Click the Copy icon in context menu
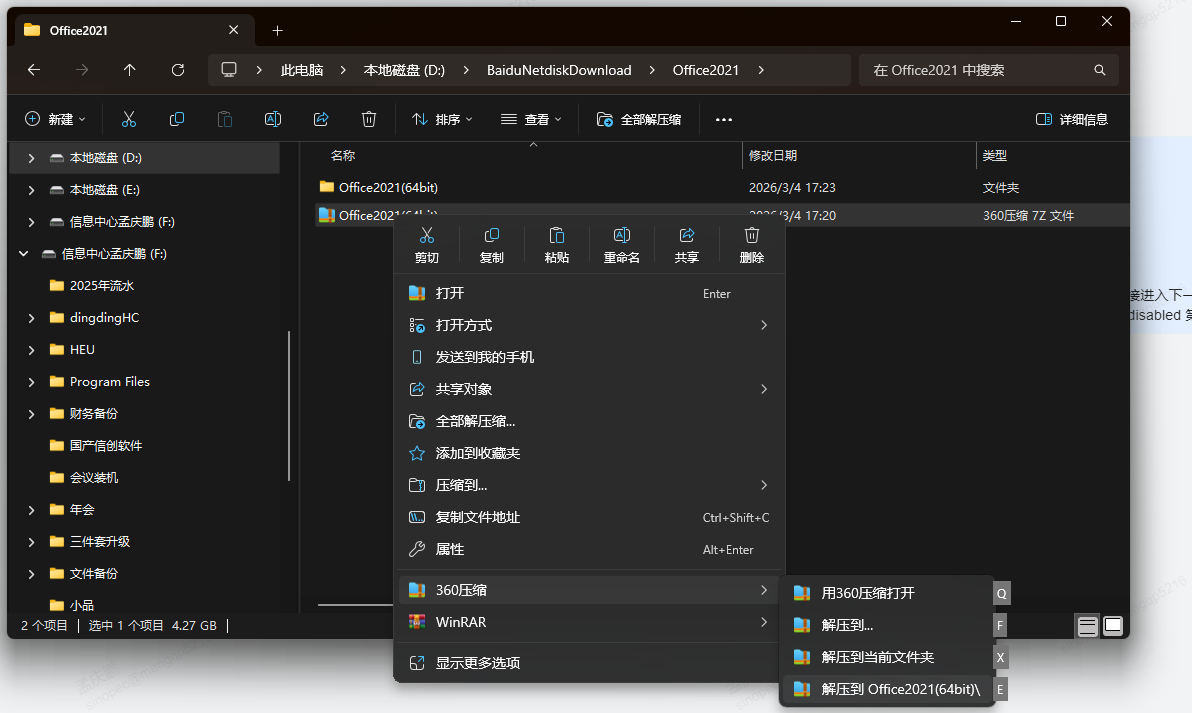The image size is (1192, 713). click(491, 243)
